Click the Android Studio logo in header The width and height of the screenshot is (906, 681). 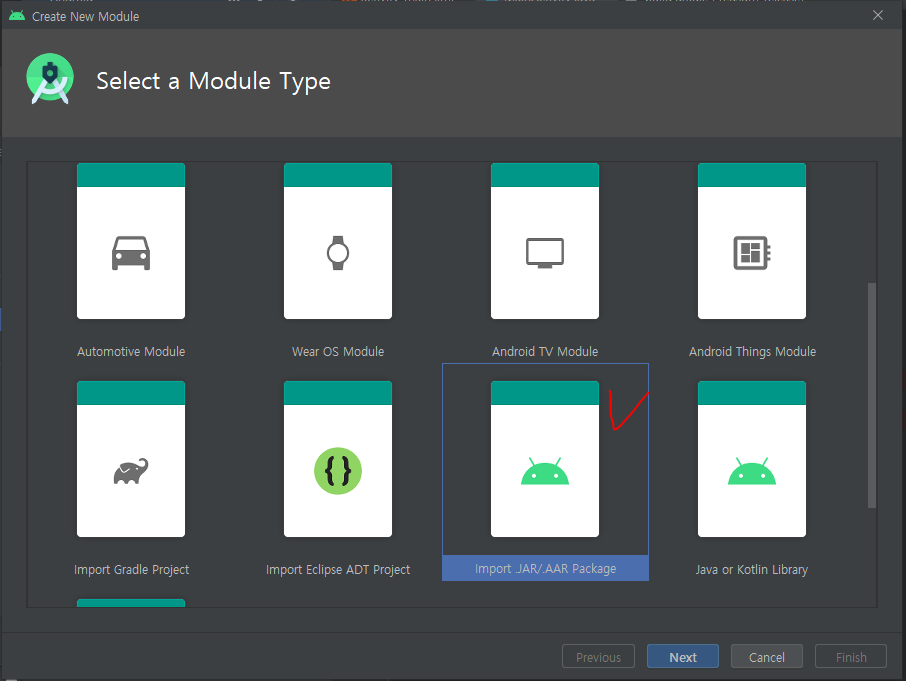[50, 79]
